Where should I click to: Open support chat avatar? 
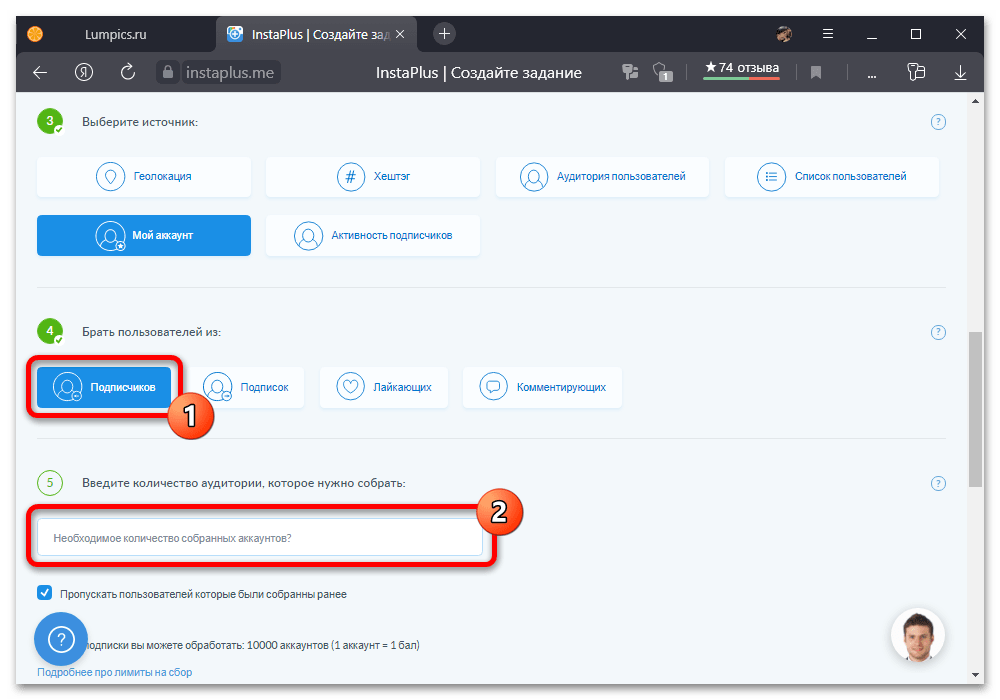[917, 634]
